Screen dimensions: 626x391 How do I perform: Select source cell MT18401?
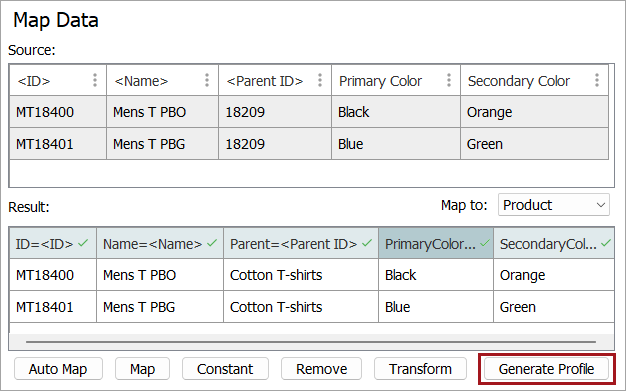[x=58, y=144]
